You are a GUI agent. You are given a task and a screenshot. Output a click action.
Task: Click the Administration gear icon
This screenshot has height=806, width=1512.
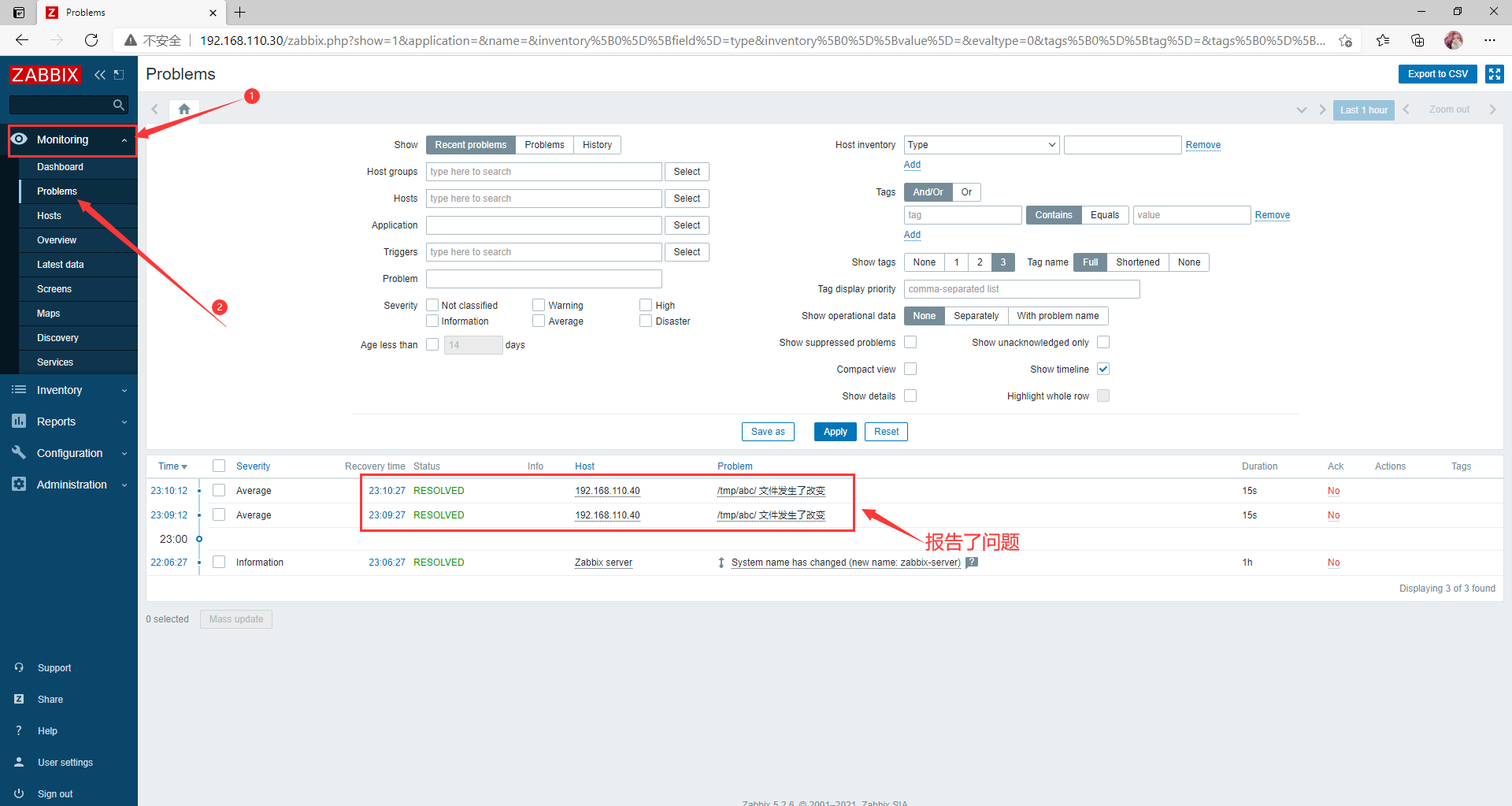(x=20, y=484)
